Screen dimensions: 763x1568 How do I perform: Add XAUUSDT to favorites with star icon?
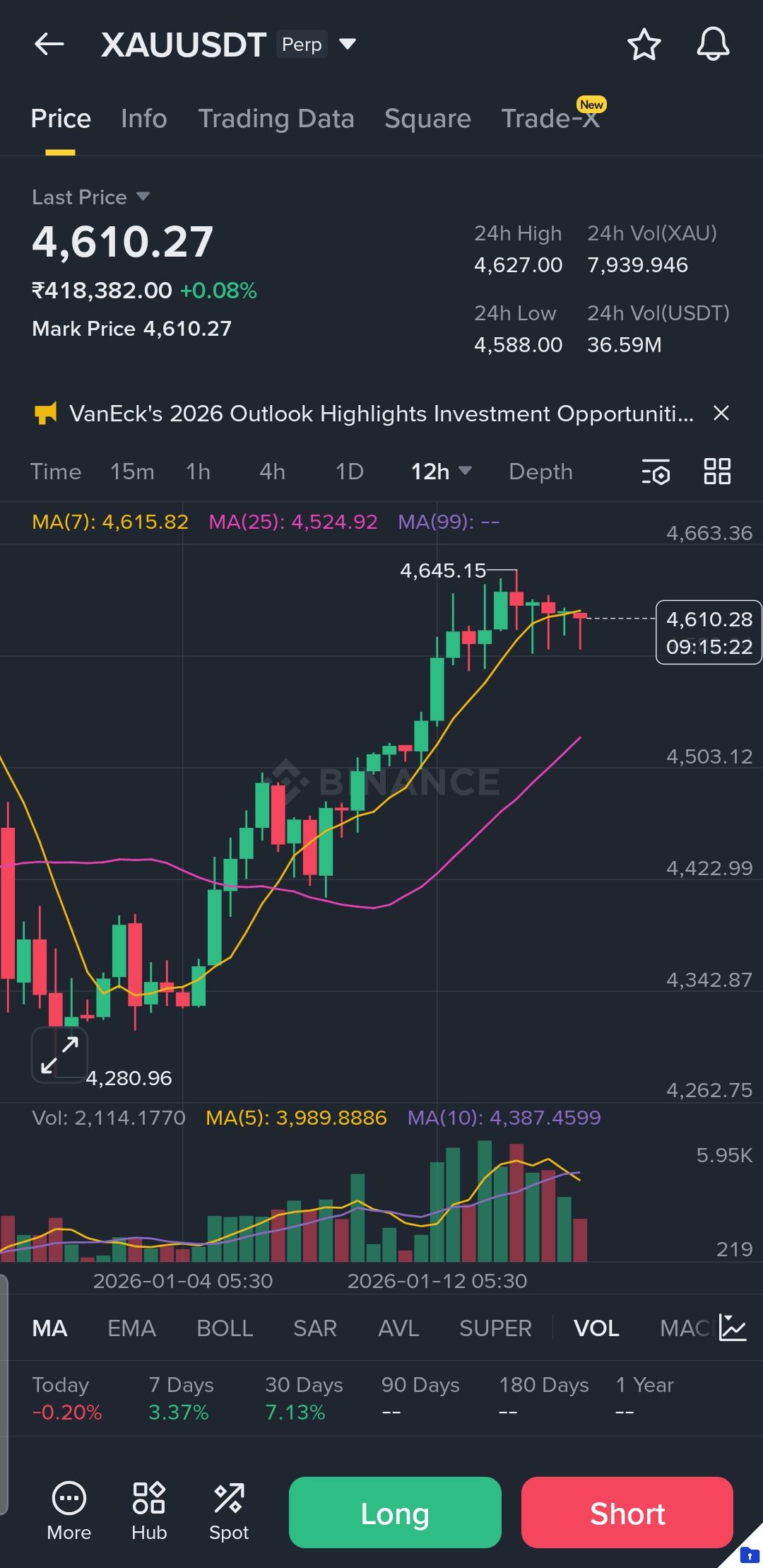[x=644, y=45]
